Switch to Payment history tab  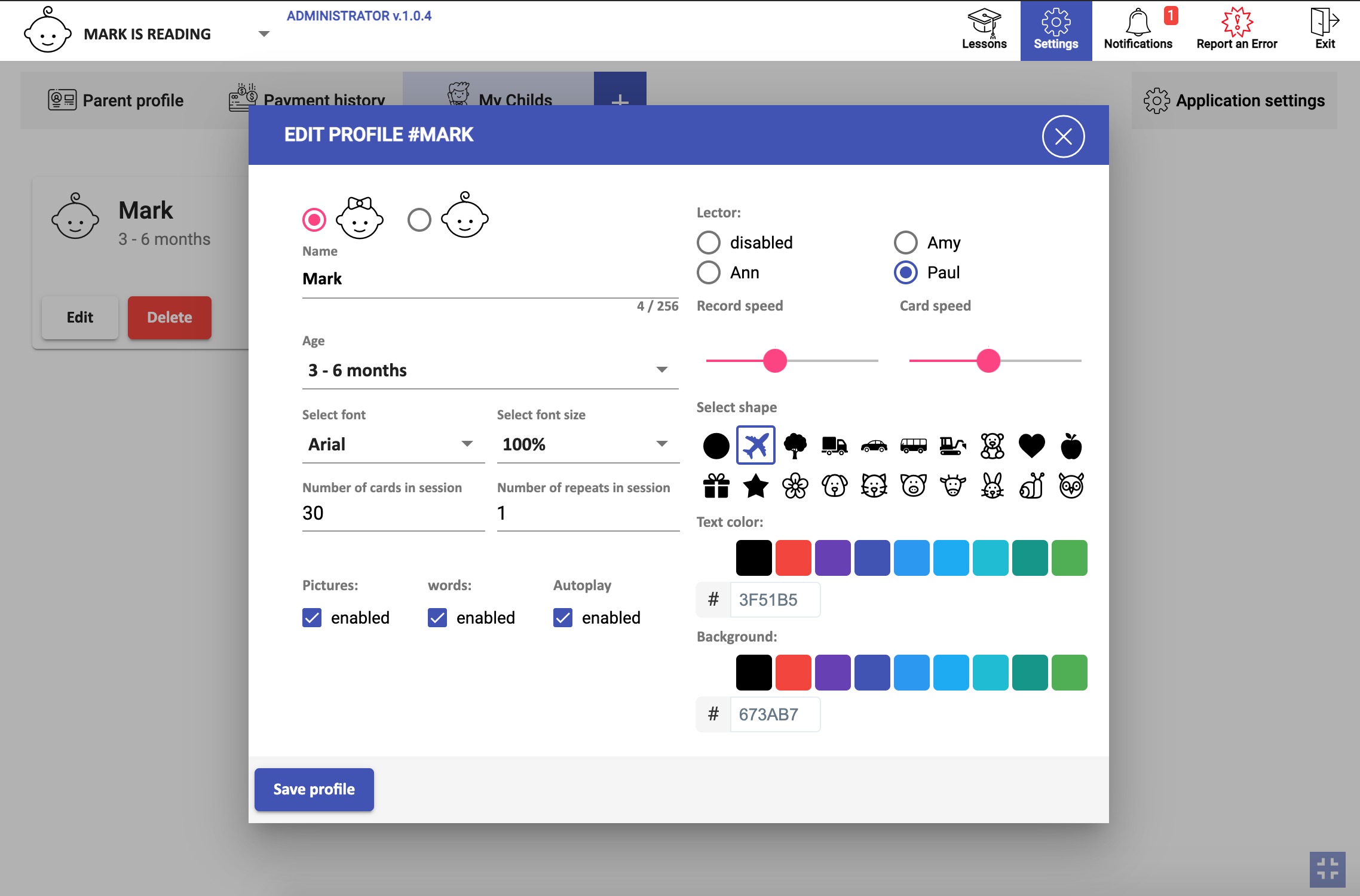click(323, 99)
